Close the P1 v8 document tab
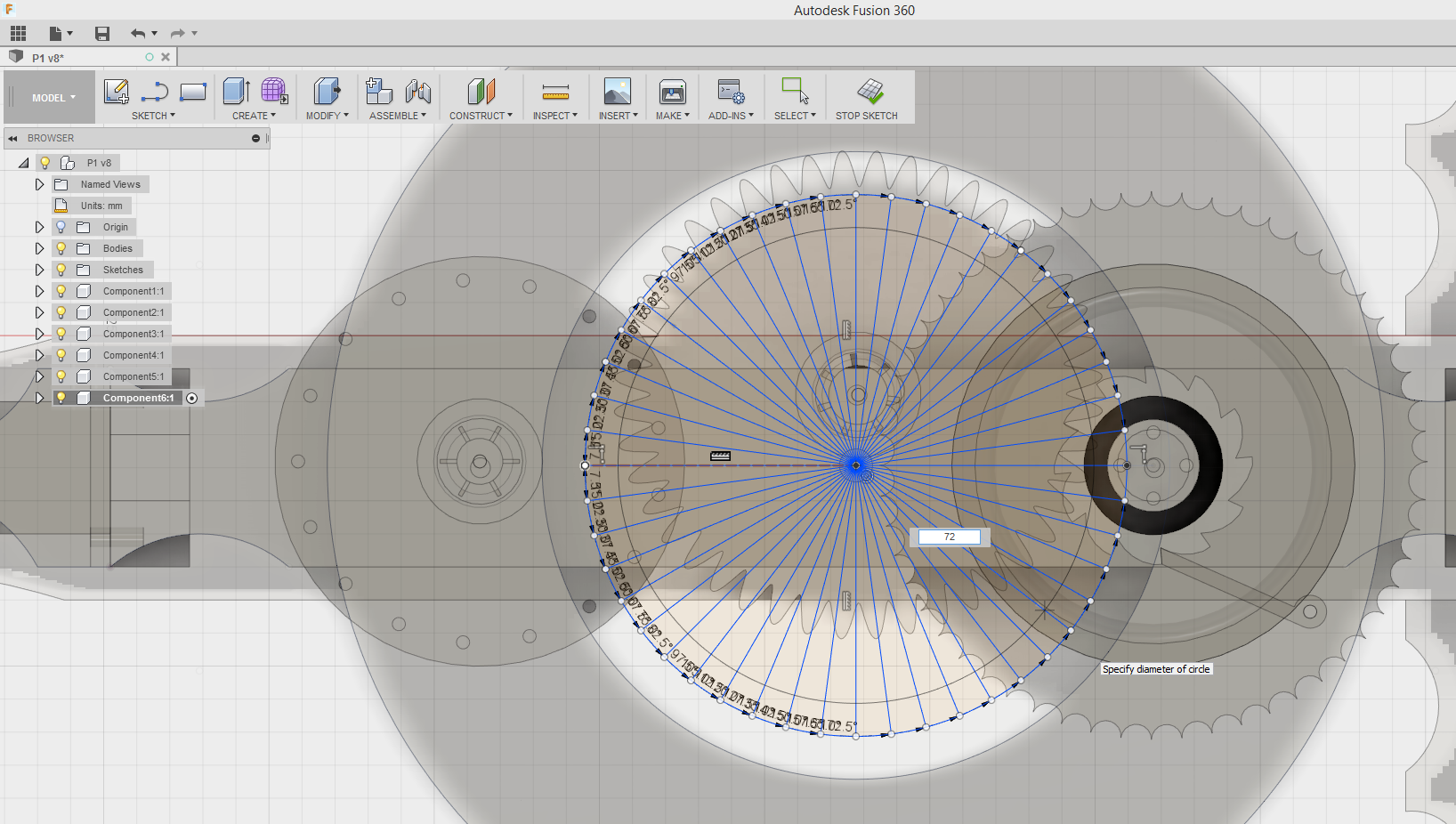This screenshot has width=1456, height=824. pyautogui.click(x=166, y=57)
